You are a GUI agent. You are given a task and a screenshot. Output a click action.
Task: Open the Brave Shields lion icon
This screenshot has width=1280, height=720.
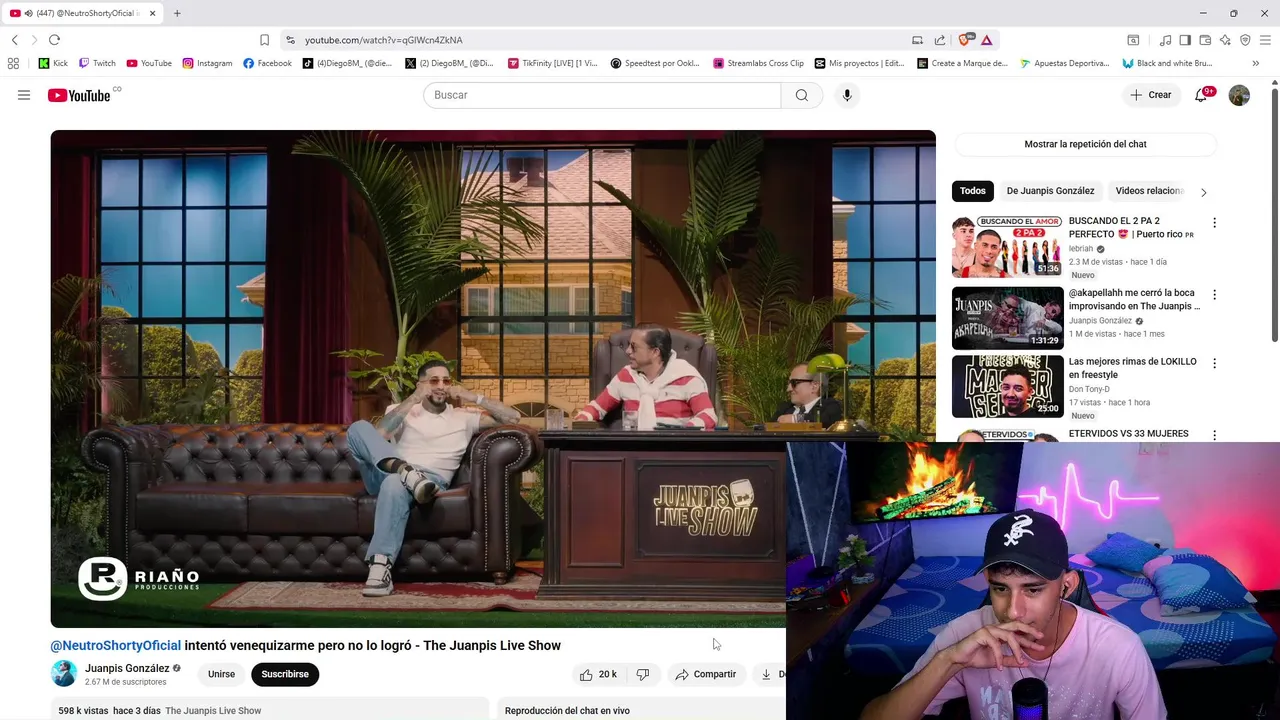[966, 40]
